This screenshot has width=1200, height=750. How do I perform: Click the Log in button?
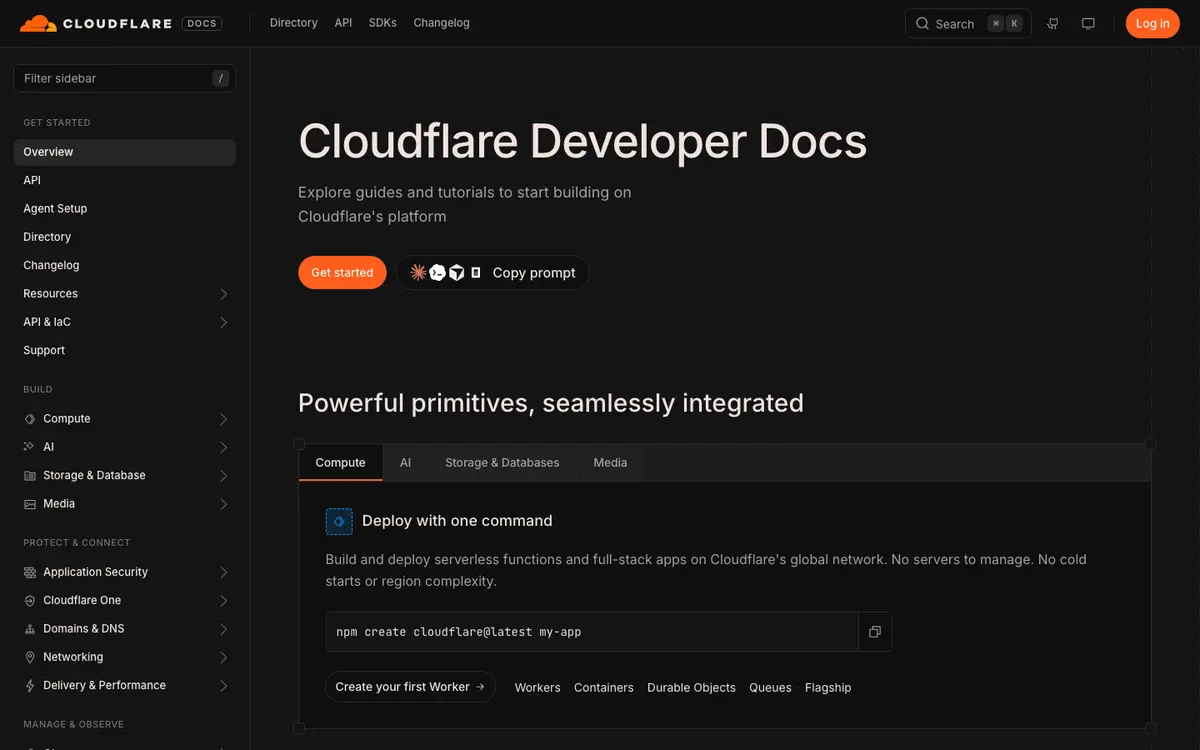[x=1152, y=24]
